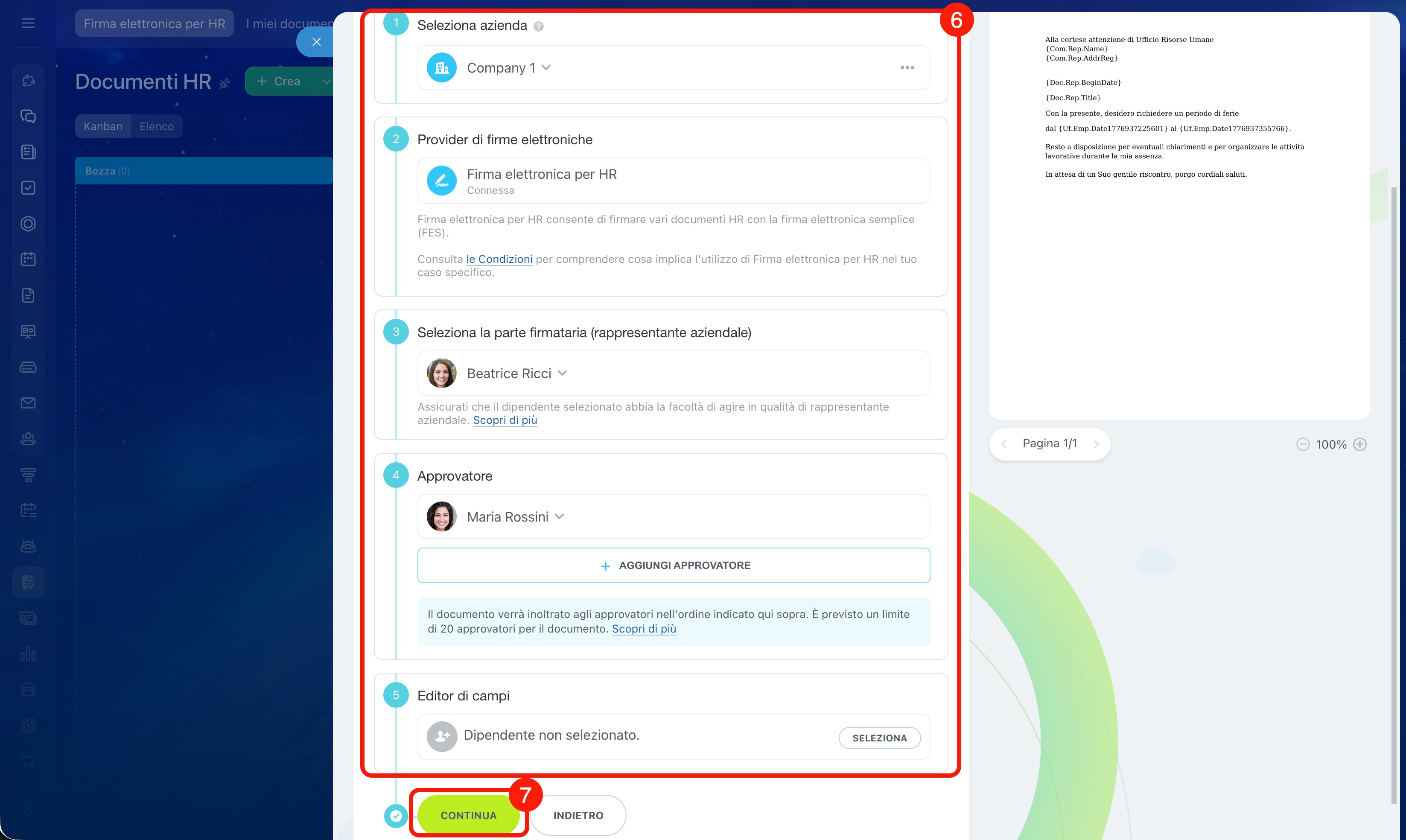Open the mail icon in the left sidebar
The height and width of the screenshot is (840, 1406).
[28, 403]
